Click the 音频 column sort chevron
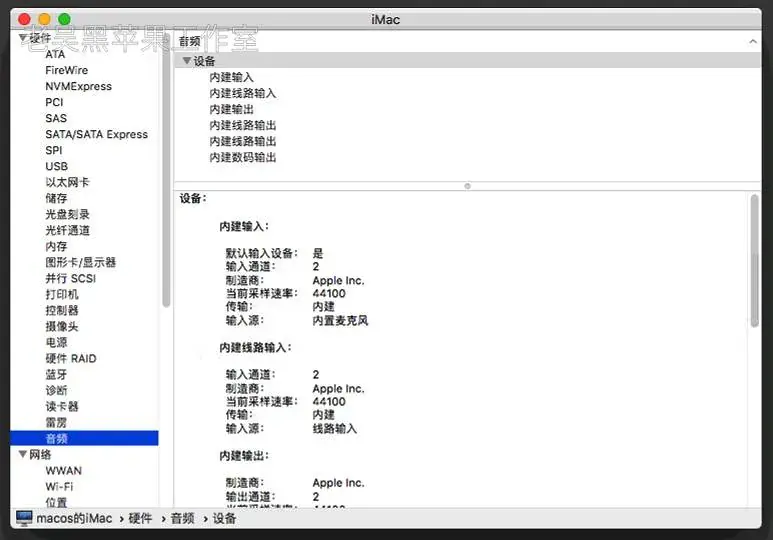 (753, 41)
